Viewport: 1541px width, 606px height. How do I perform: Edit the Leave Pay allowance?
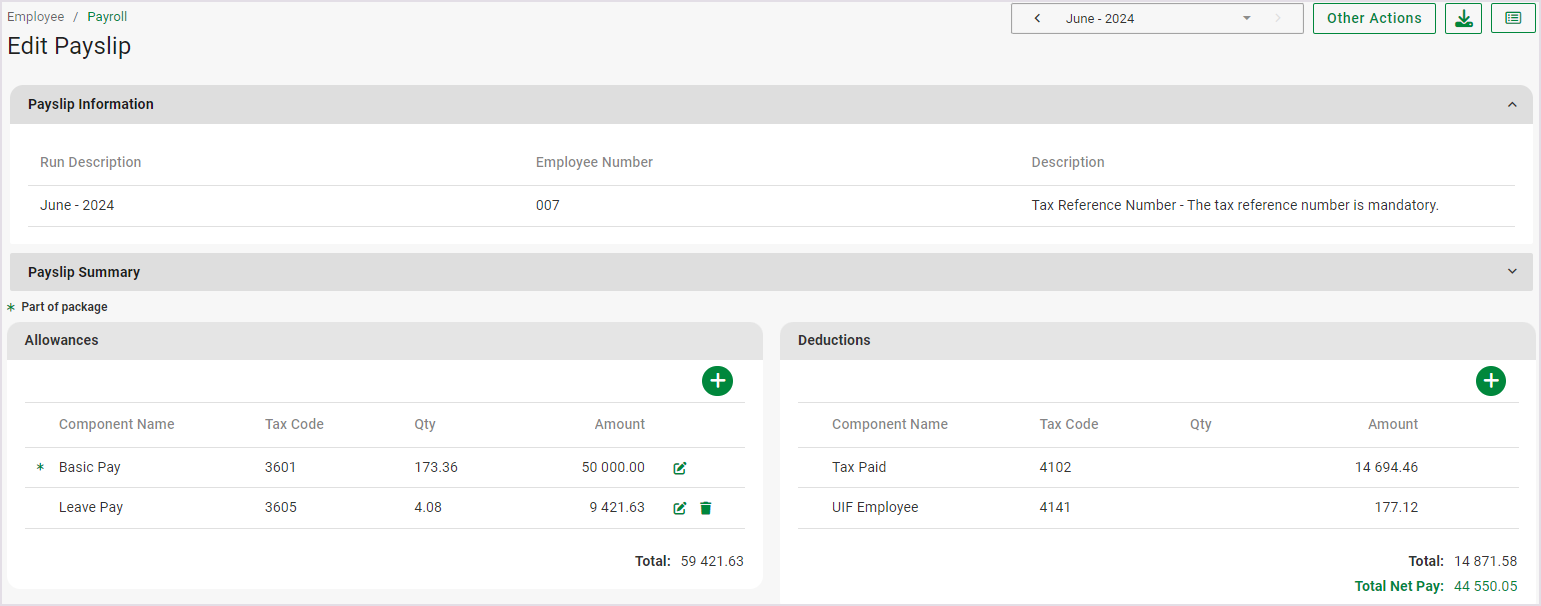click(x=680, y=508)
